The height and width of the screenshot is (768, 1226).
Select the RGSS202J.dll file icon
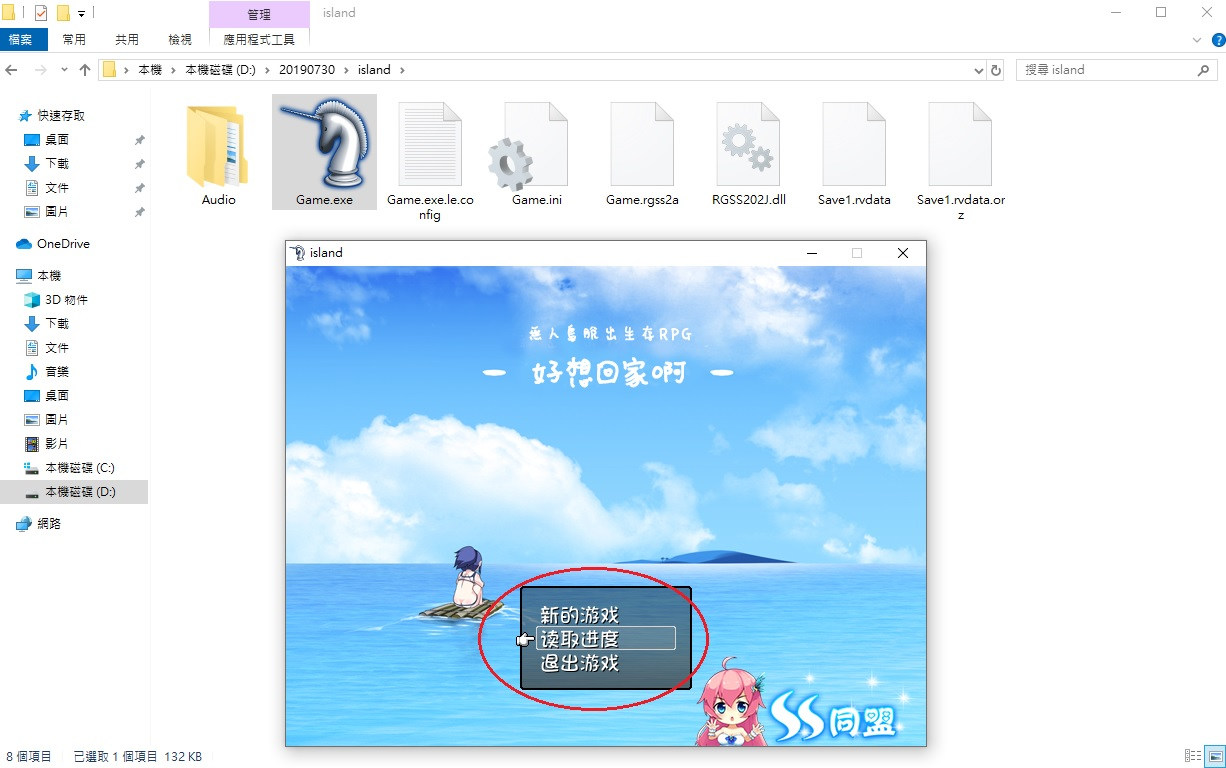click(749, 147)
